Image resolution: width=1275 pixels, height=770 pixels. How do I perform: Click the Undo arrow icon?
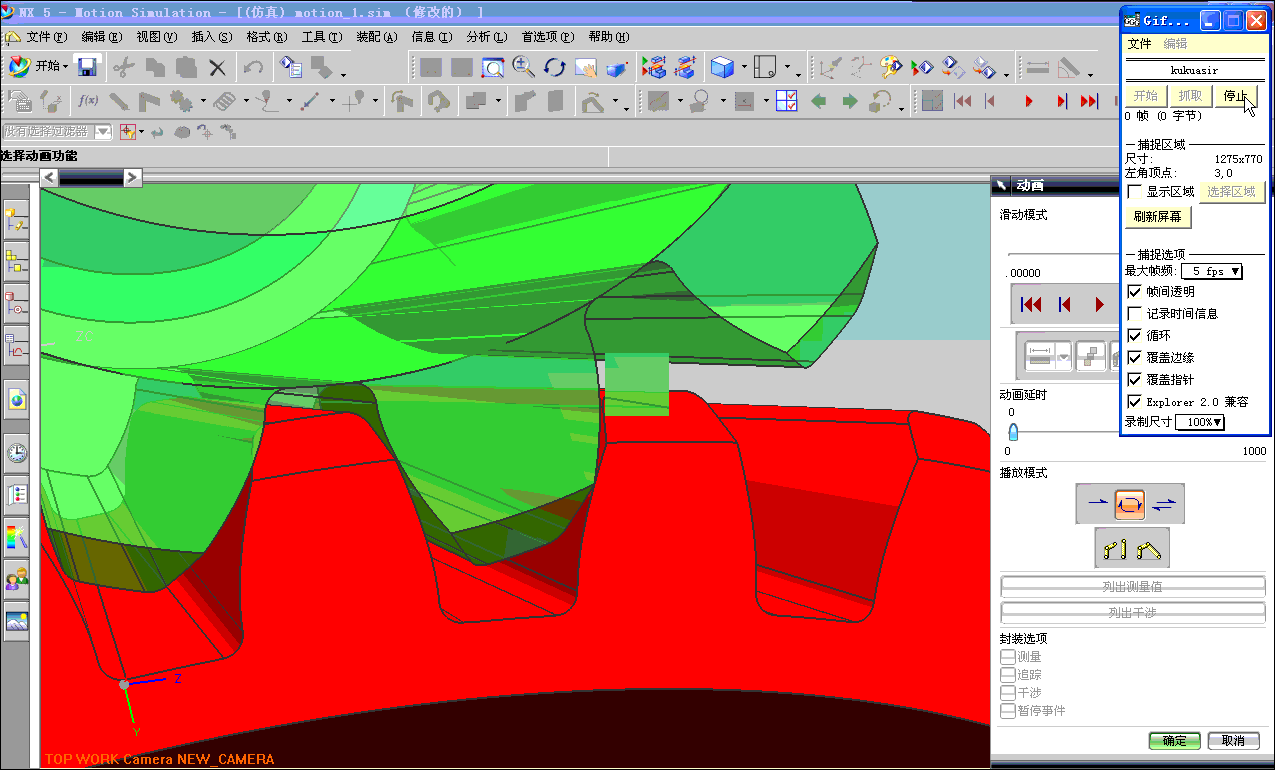click(x=253, y=67)
